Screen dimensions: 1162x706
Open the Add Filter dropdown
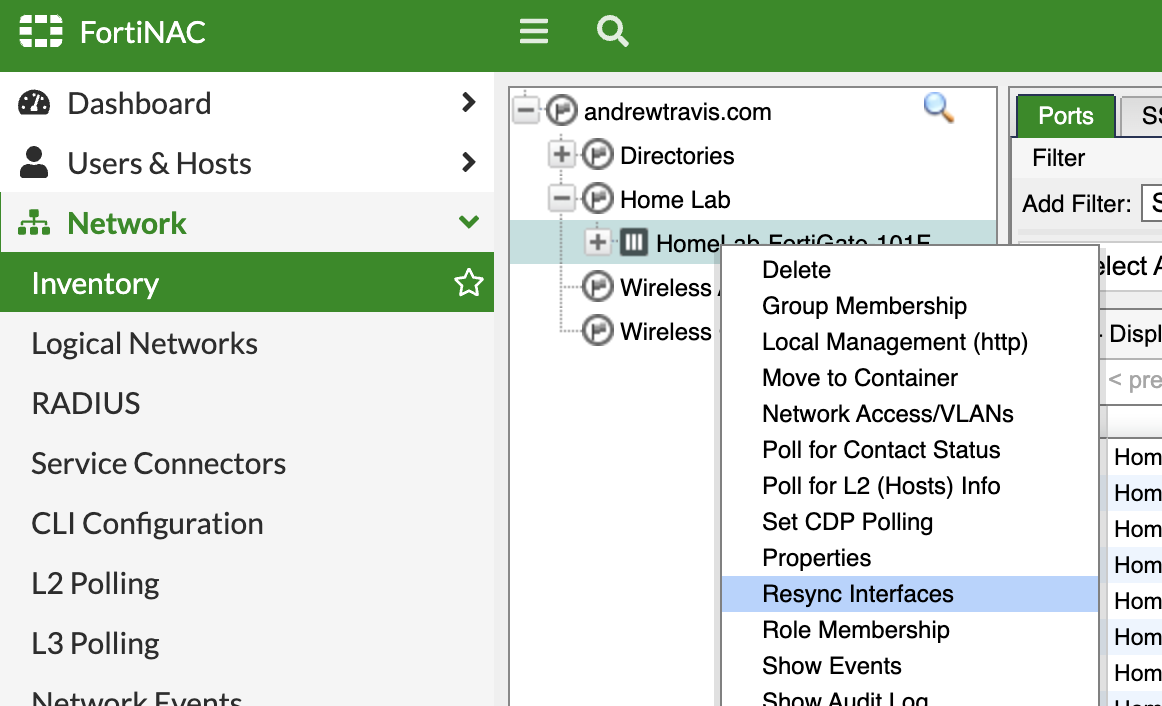click(x=1151, y=203)
